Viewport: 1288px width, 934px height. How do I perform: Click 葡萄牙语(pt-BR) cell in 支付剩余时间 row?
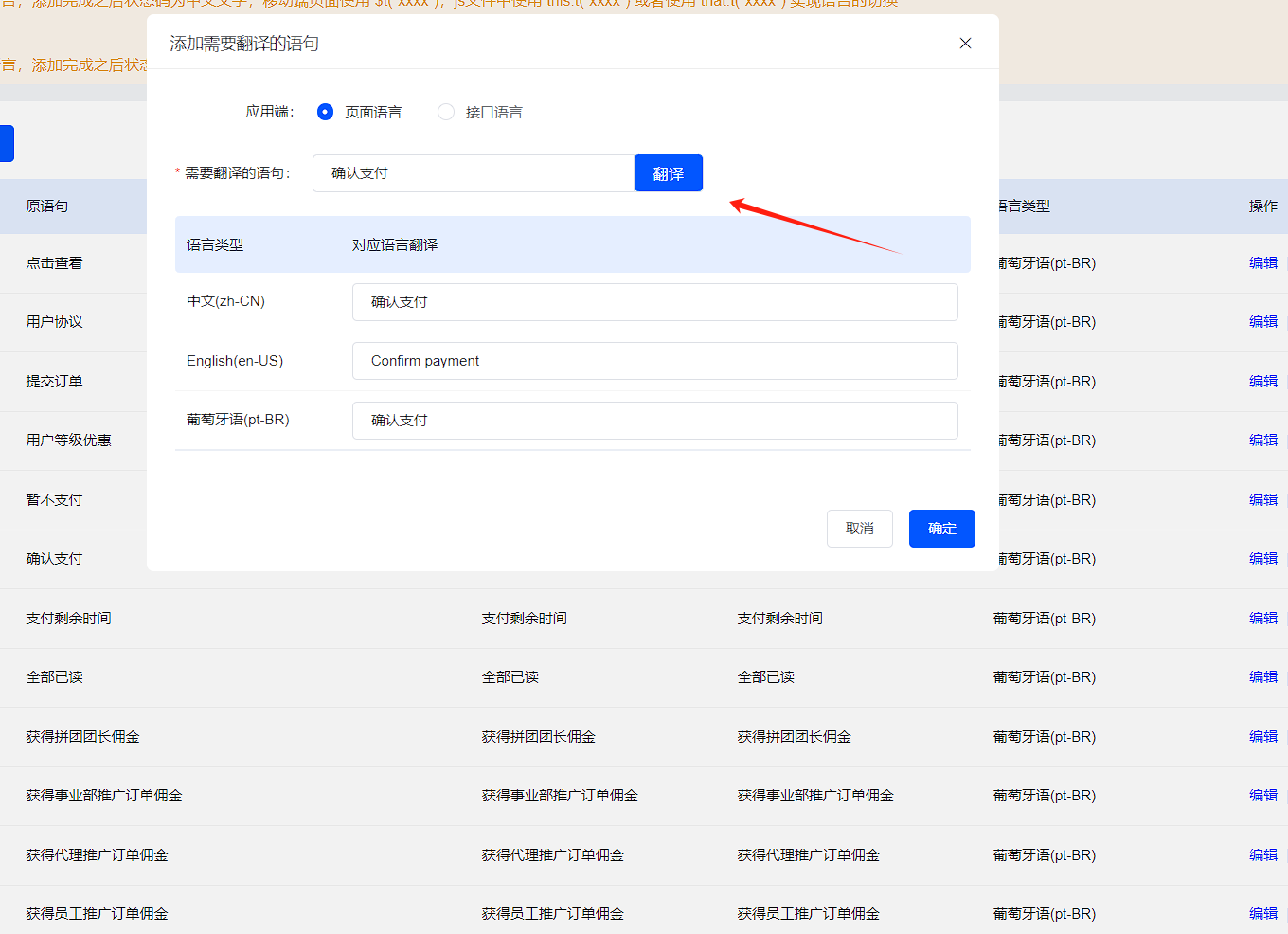coord(1045,619)
